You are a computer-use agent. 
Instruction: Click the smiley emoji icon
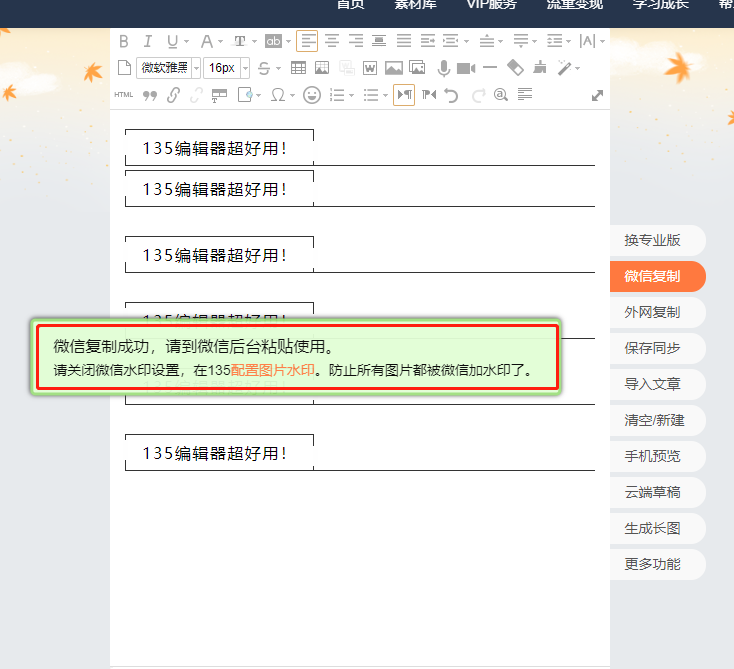pyautogui.click(x=312, y=95)
